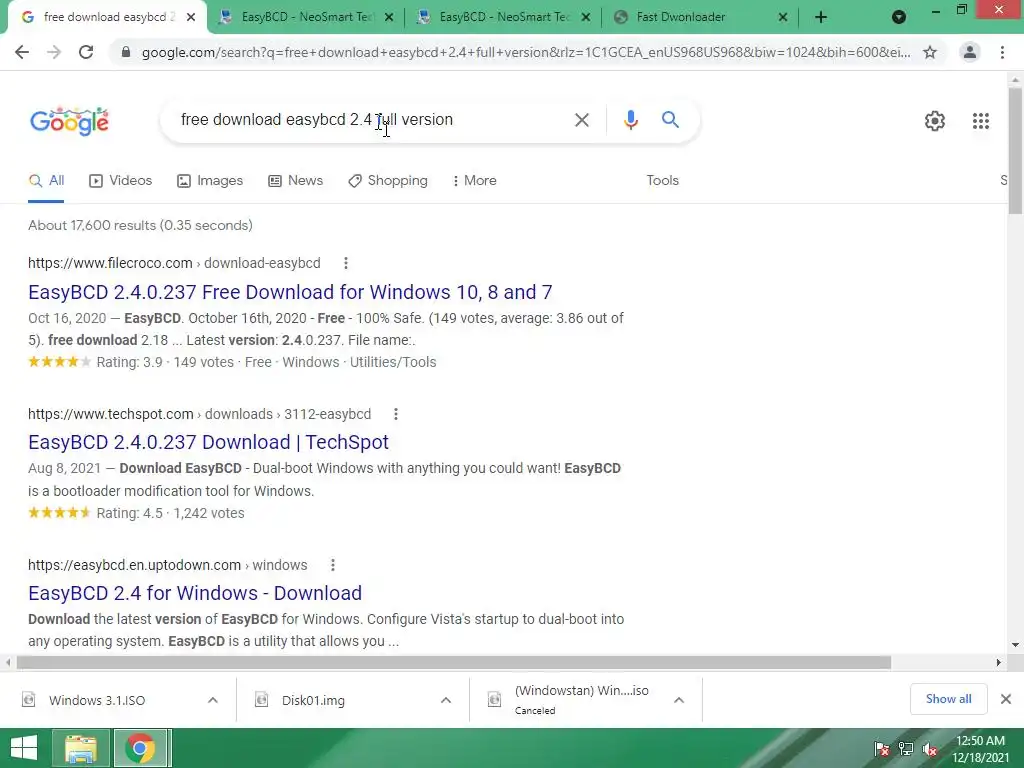Image resolution: width=1024 pixels, height=768 pixels.
Task: Expand Windowstan iso download options
Action: click(679, 700)
